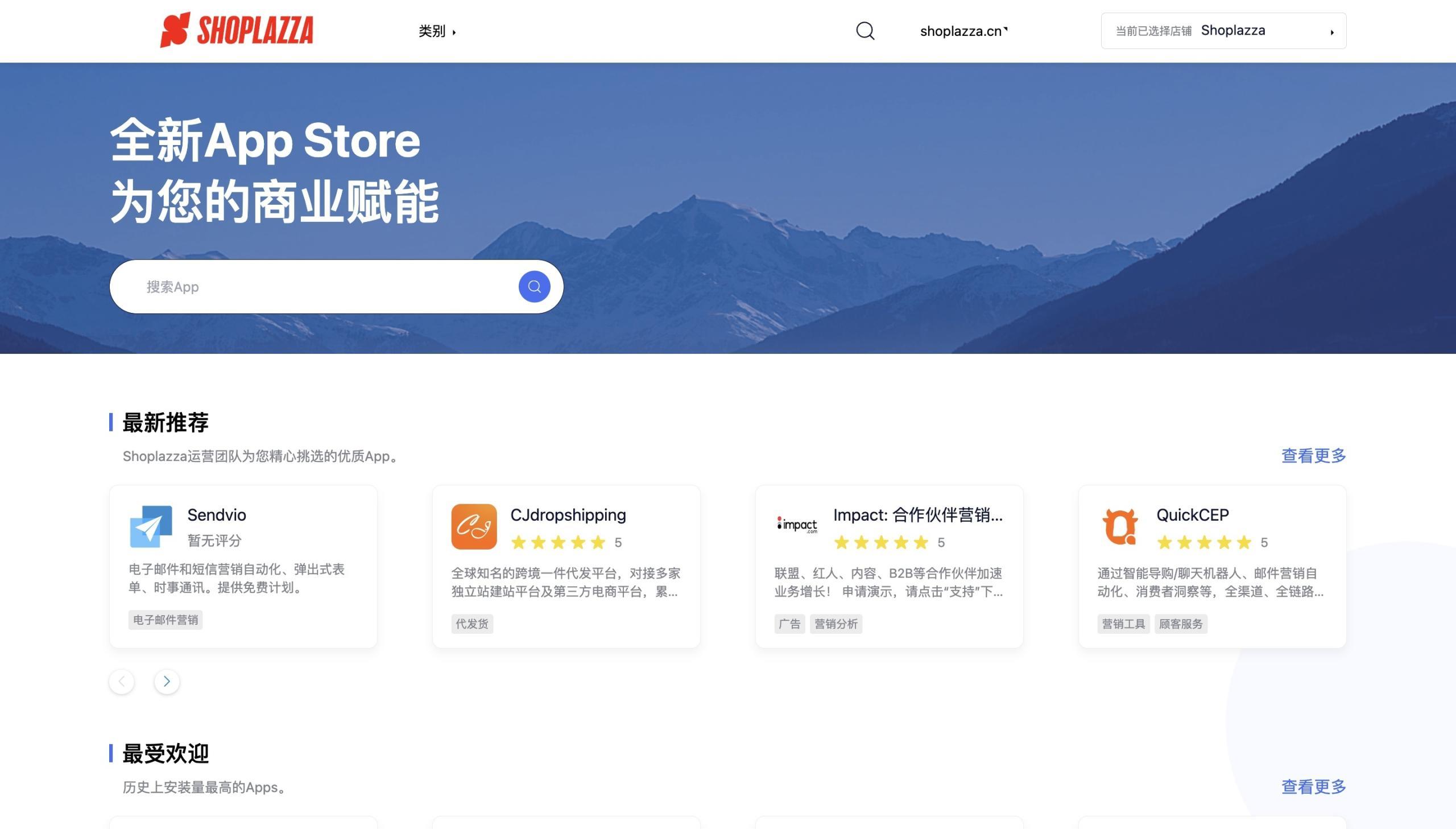Open the Impact app icon
Image resolution: width=1456 pixels, height=829 pixels.
click(x=797, y=526)
